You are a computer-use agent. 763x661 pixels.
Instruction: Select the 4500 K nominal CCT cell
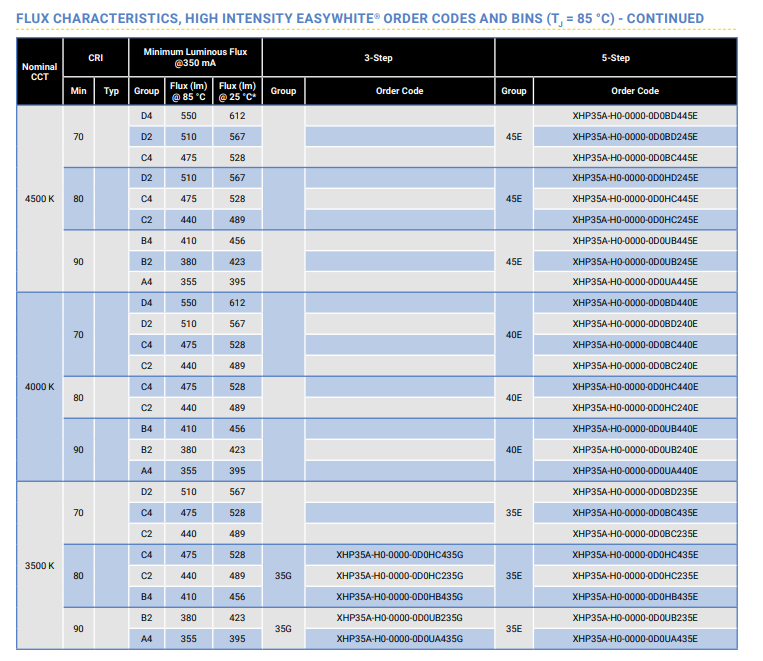coord(39,199)
